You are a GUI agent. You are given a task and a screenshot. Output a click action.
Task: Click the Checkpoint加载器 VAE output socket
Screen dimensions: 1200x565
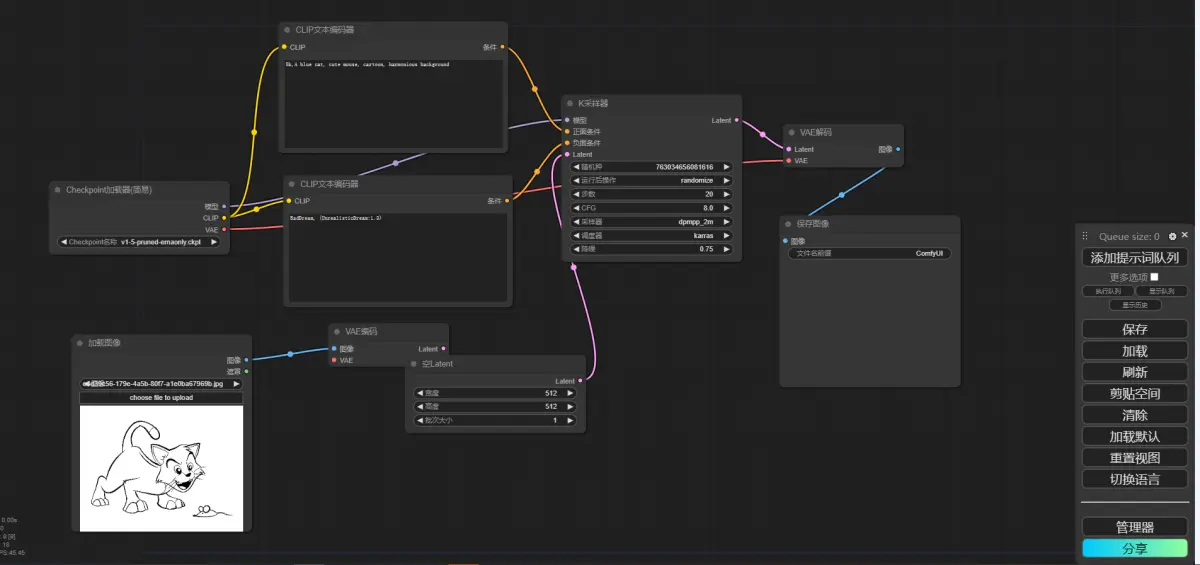(224, 229)
